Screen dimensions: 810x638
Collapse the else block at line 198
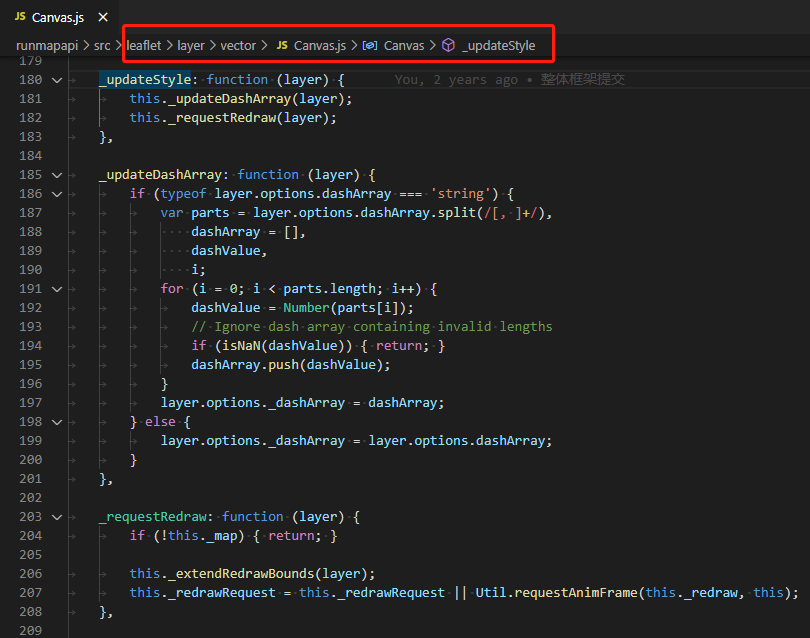click(57, 421)
